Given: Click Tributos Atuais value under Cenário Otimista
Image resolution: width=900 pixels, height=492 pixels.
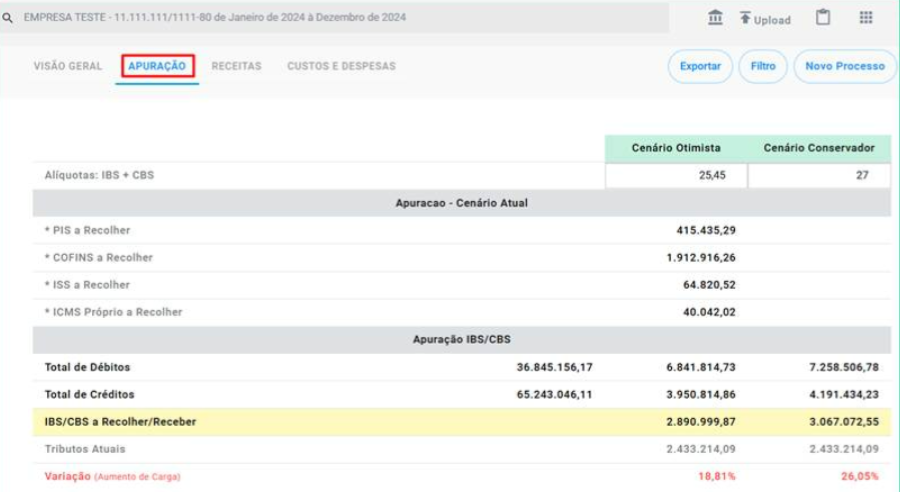Looking at the screenshot, I should pyautogui.click(x=701, y=449).
